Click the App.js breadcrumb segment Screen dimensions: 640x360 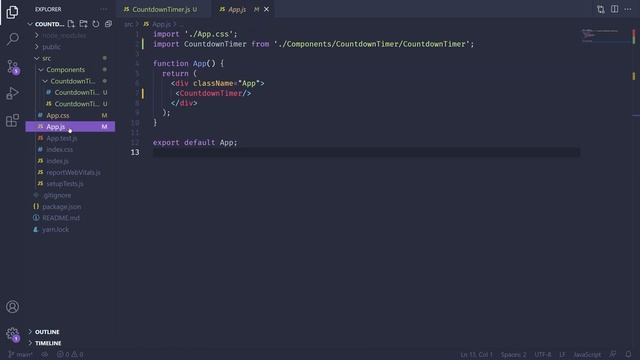tap(161, 24)
